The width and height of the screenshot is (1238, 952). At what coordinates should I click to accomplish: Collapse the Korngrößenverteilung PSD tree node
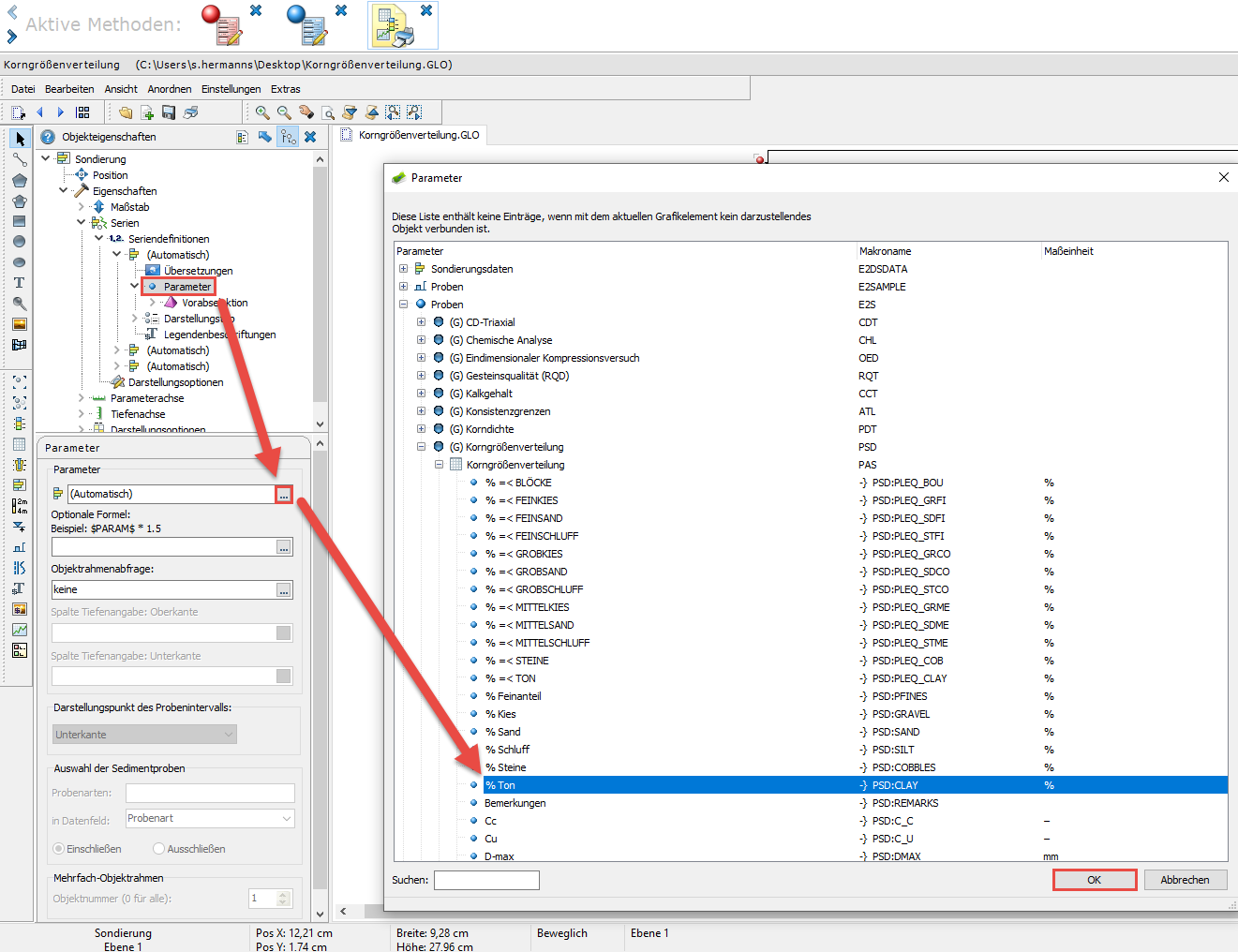click(x=422, y=447)
